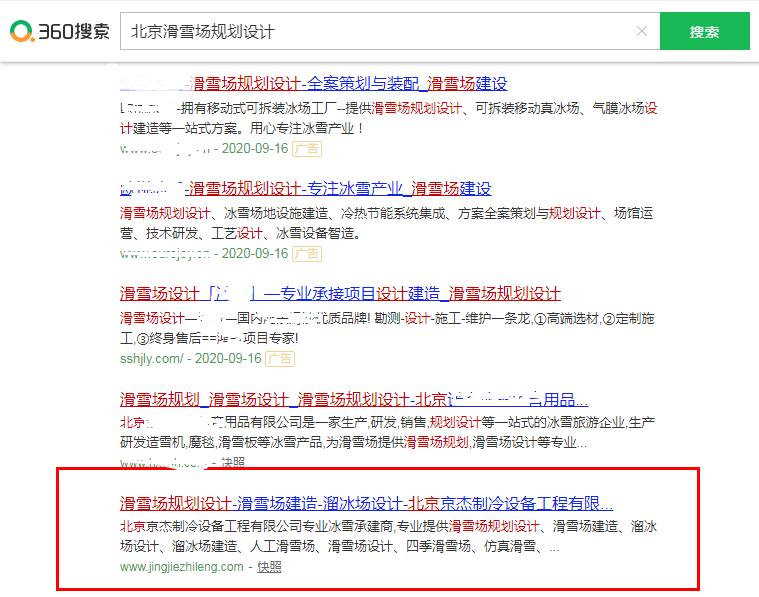Viewport: 759px width, 597px height.
Task: Click description mentioning 拥有移动式可拆装冰场工厂
Action: click(x=389, y=118)
